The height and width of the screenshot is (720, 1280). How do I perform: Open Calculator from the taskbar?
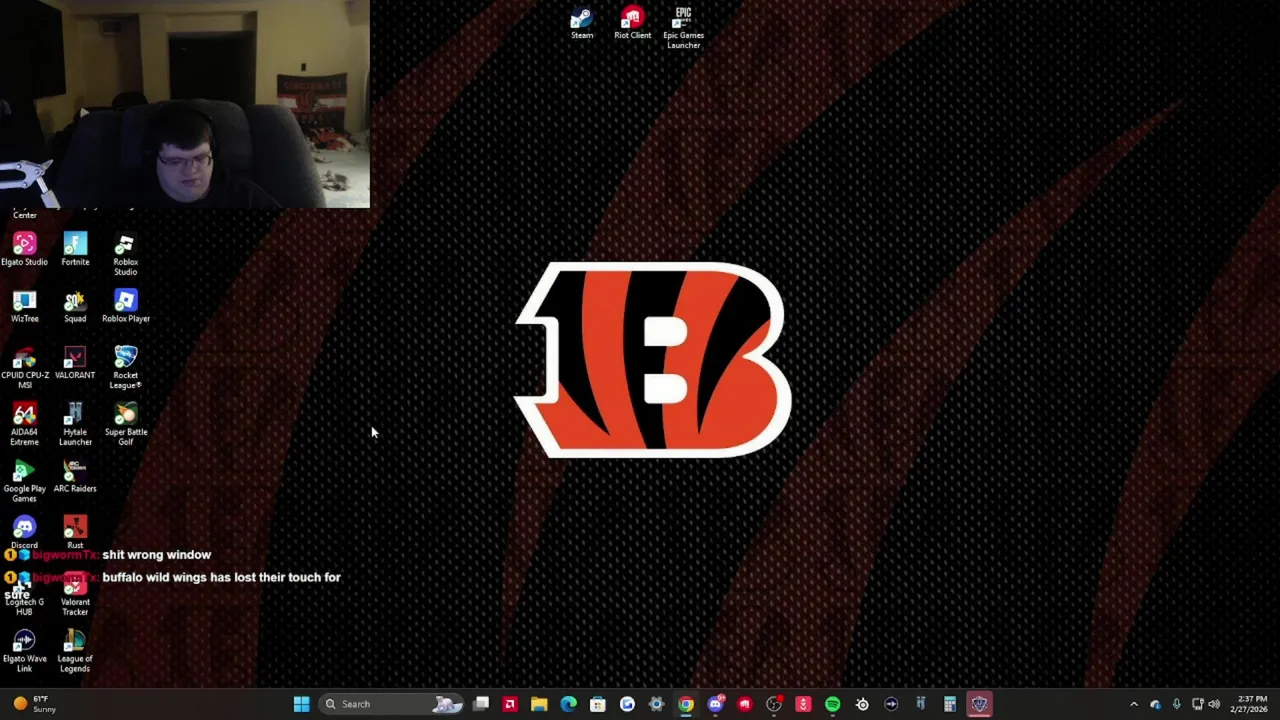(950, 704)
